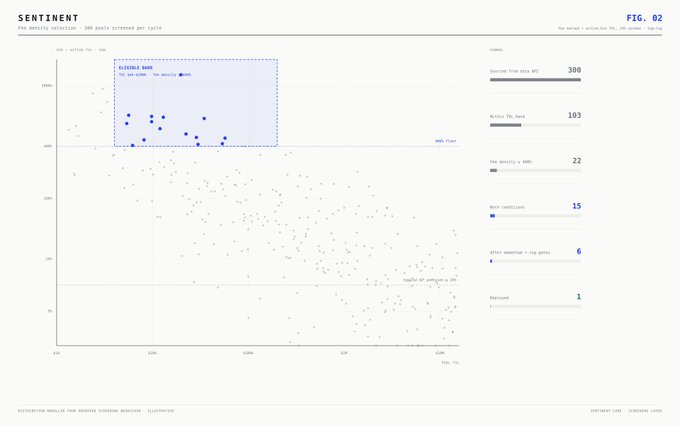Click the value 103 in funnel

pyautogui.click(x=574, y=115)
